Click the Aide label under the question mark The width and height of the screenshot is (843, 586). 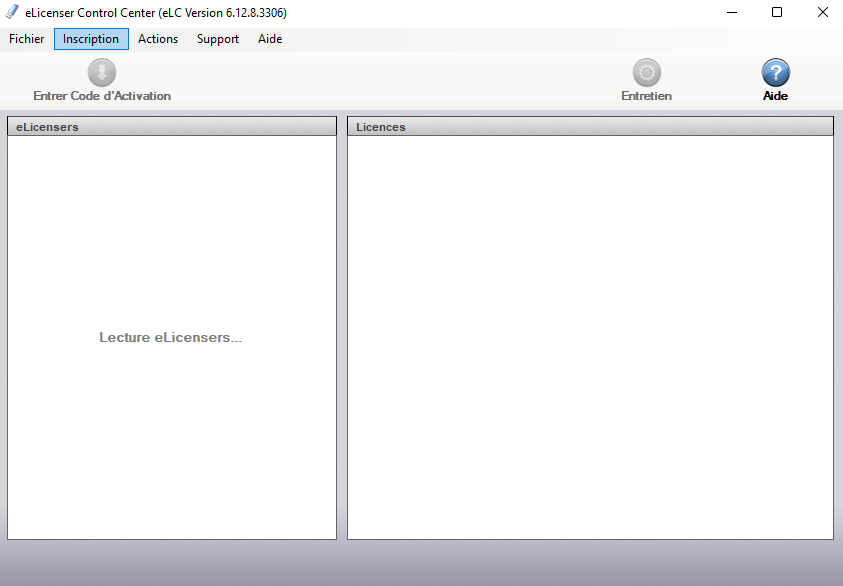coord(775,96)
